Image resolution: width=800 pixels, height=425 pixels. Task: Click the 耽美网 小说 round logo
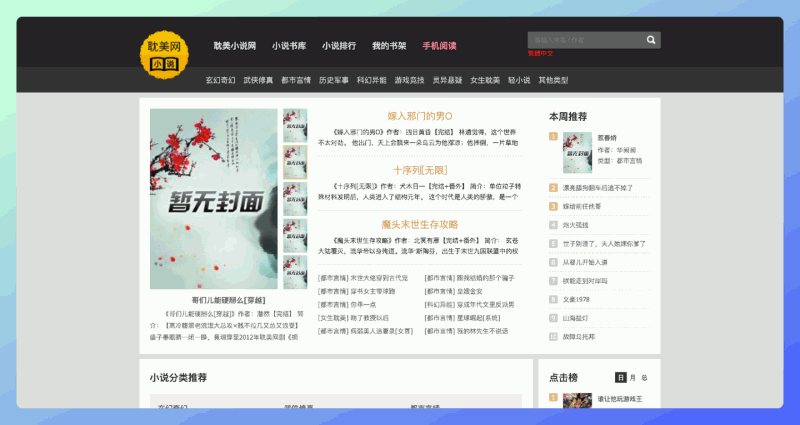pos(164,55)
